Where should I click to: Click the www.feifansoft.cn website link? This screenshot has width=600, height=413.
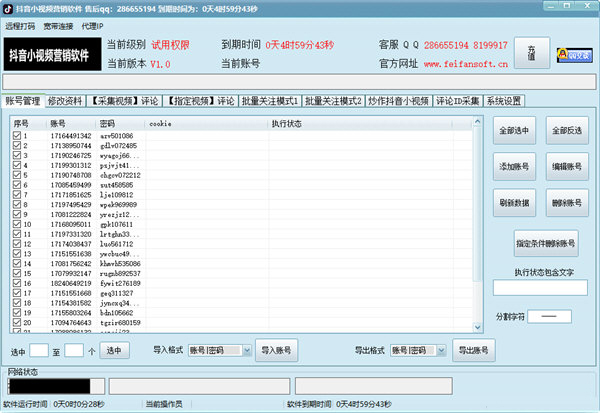(466, 64)
